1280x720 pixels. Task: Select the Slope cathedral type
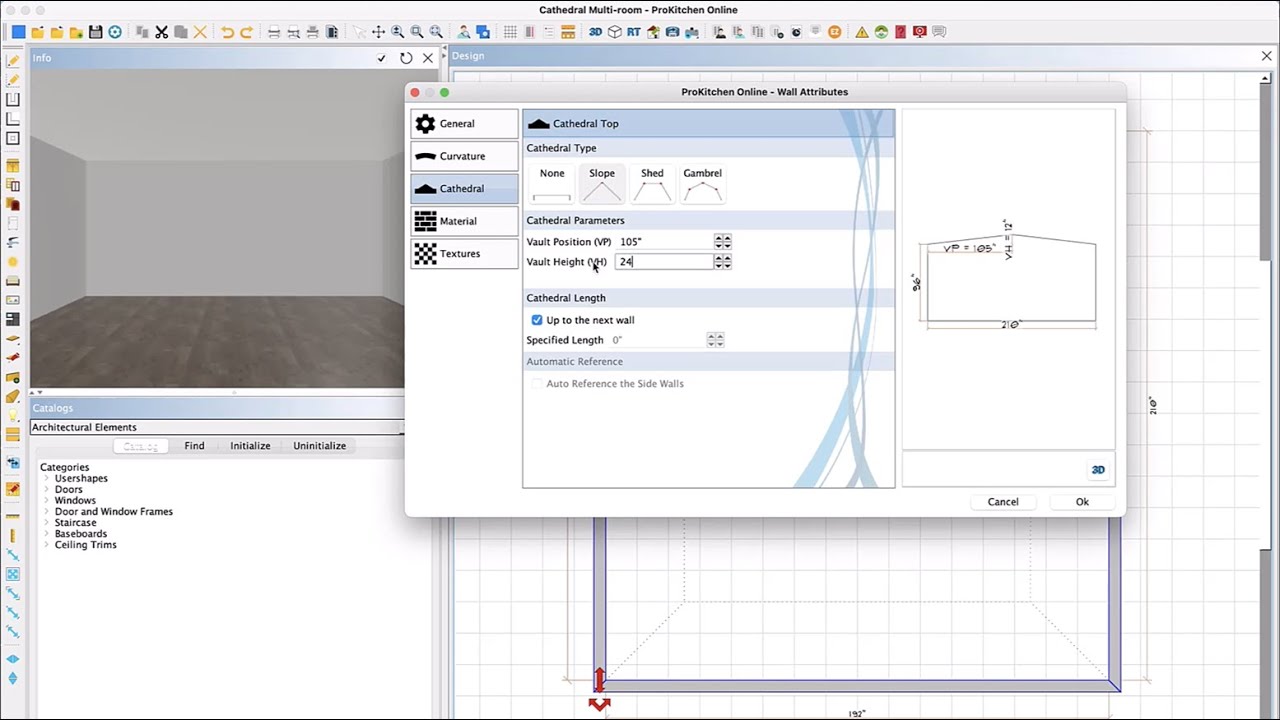[602, 185]
